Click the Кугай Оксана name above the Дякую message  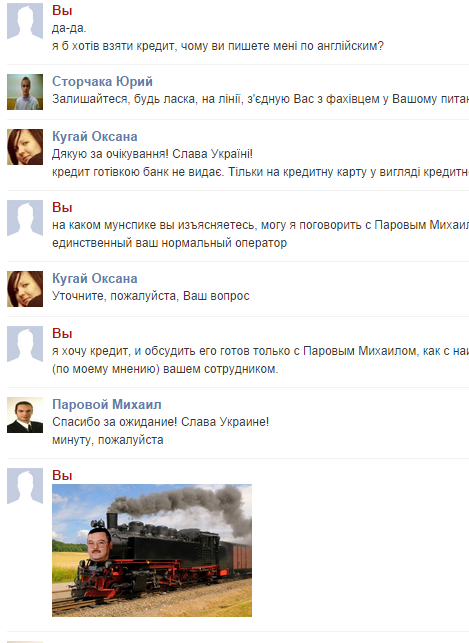click(94, 136)
